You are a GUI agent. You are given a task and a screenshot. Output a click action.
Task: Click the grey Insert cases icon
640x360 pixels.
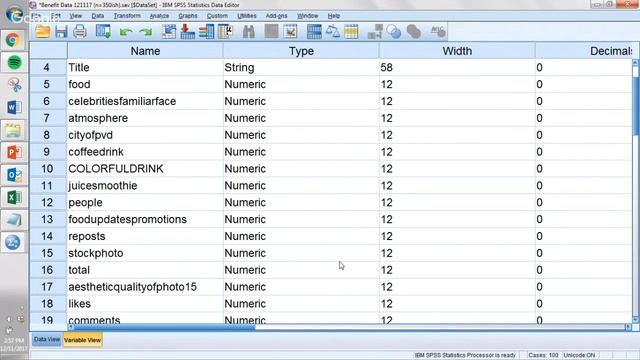tap(271, 31)
